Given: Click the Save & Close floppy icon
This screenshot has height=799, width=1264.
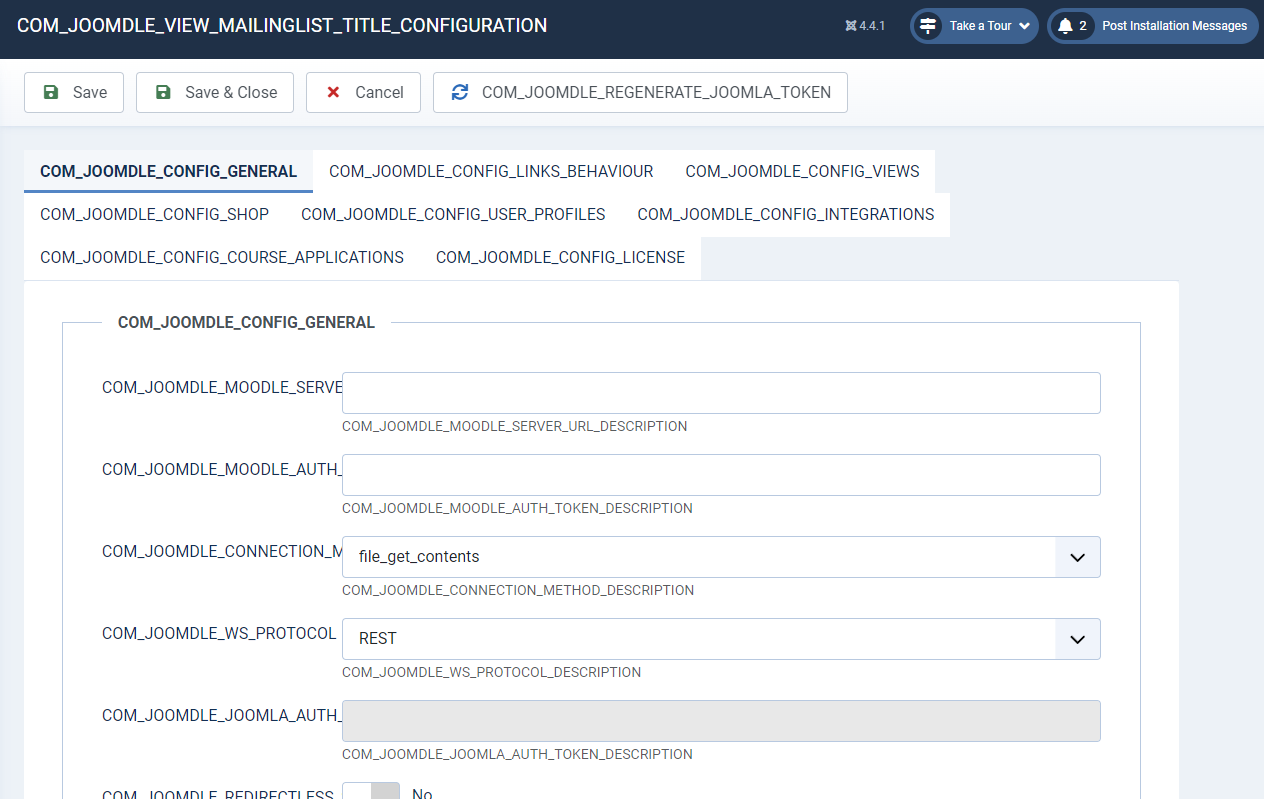Looking at the screenshot, I should click(163, 92).
